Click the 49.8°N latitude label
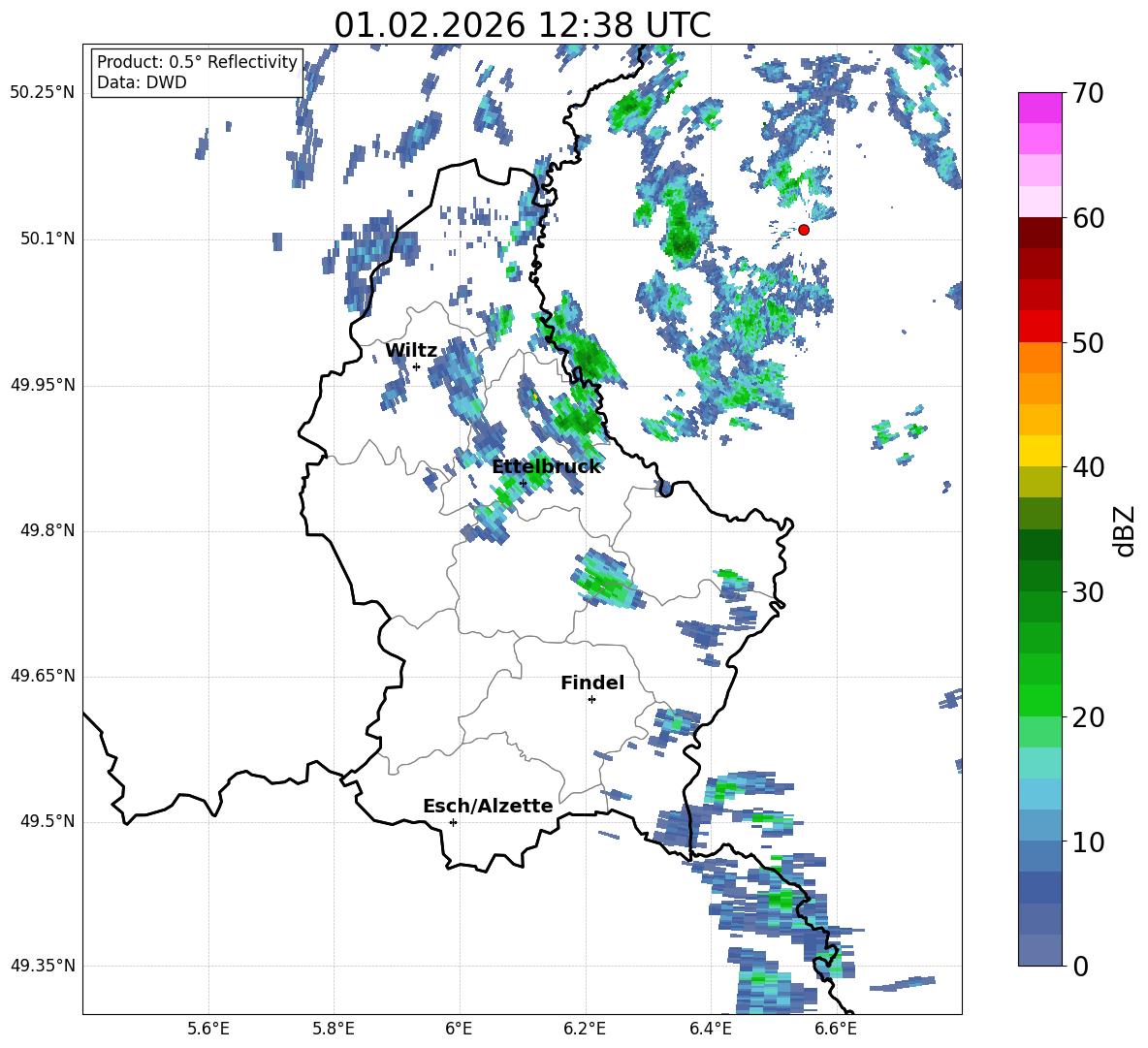The image size is (1148, 1048). [x=47, y=530]
